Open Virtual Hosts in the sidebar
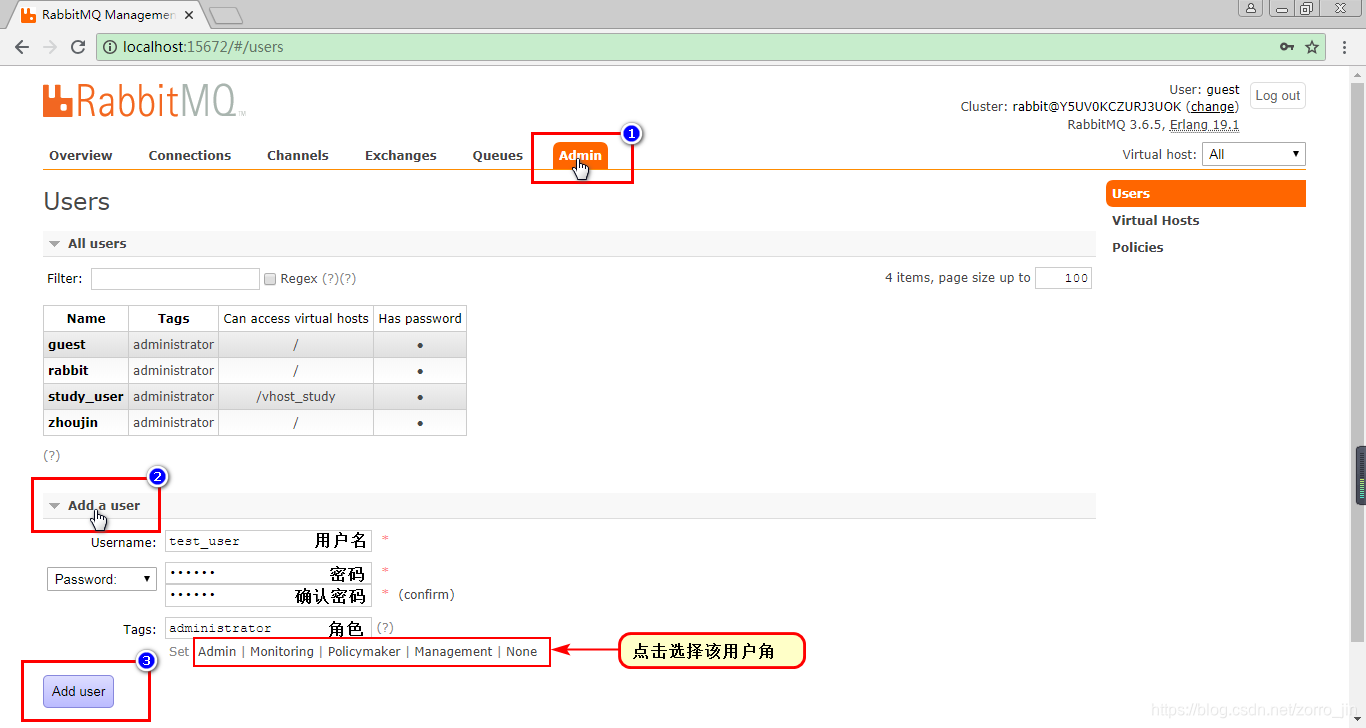 (x=1155, y=221)
